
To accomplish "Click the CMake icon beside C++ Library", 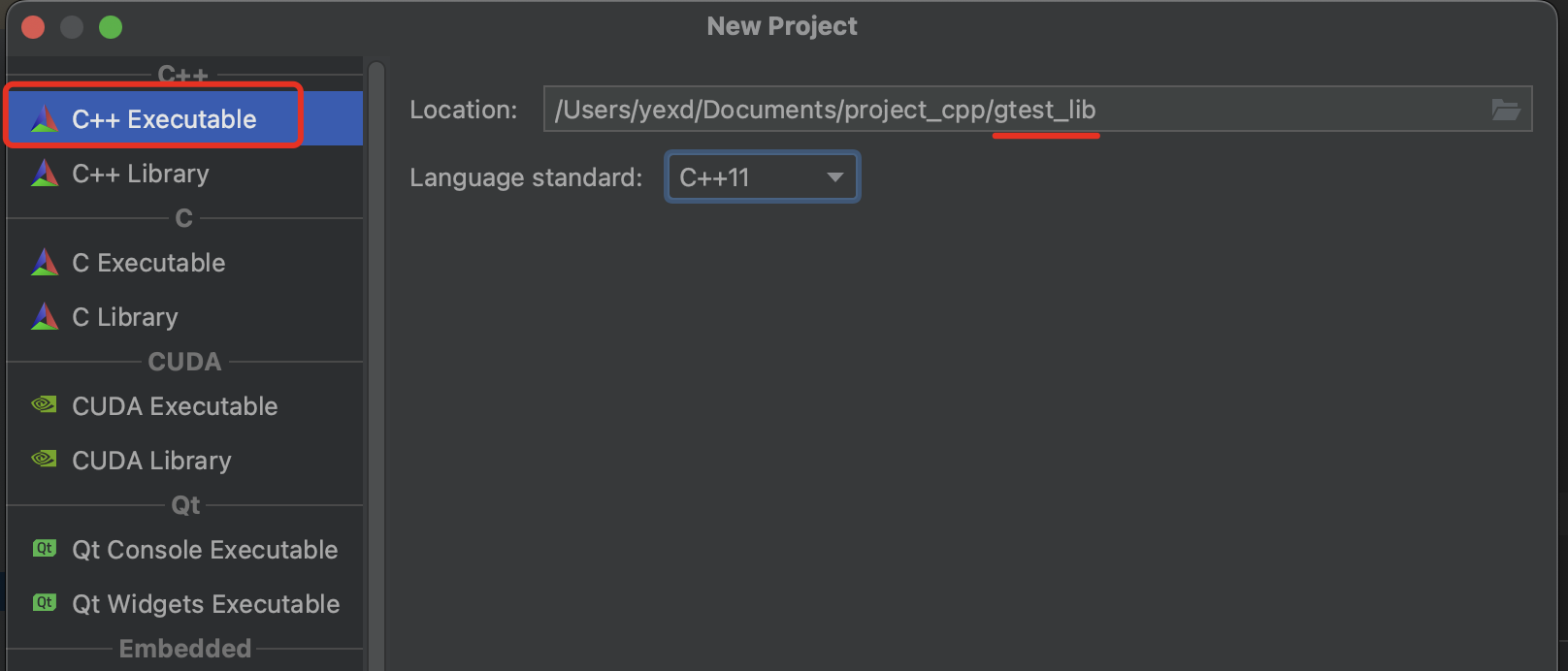I will [x=45, y=173].
